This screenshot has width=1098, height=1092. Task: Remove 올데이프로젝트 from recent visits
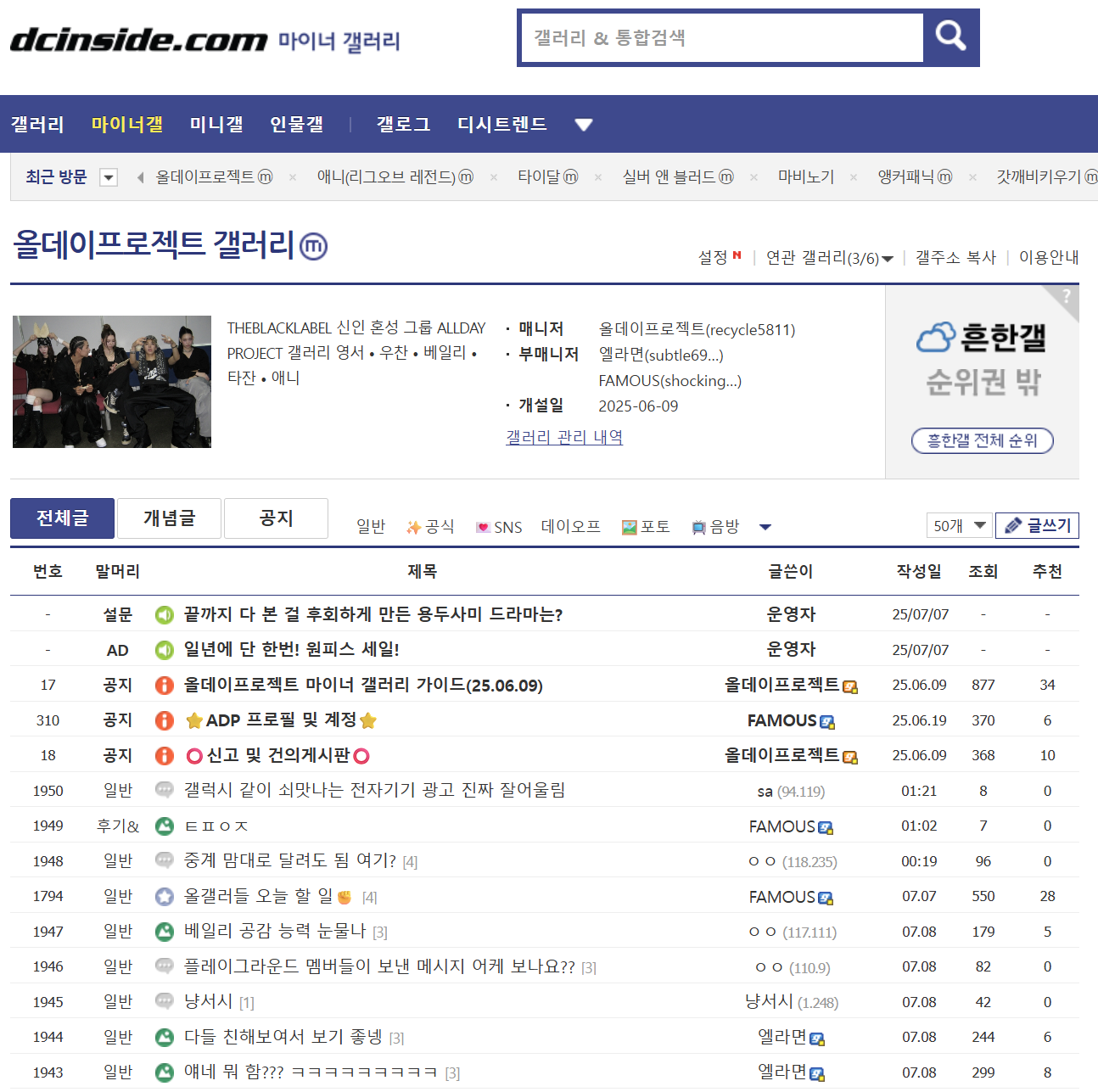pyautogui.click(x=292, y=177)
